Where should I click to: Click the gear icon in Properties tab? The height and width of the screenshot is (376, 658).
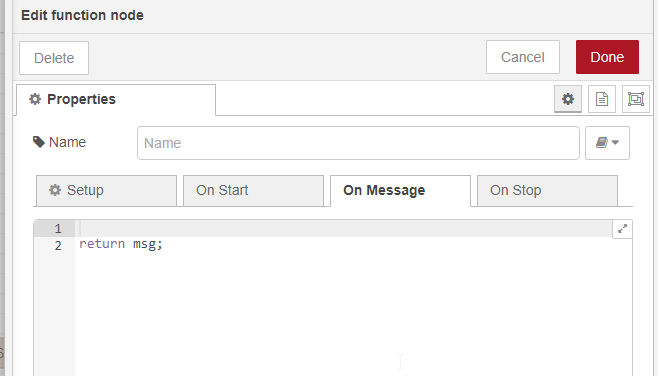point(35,99)
